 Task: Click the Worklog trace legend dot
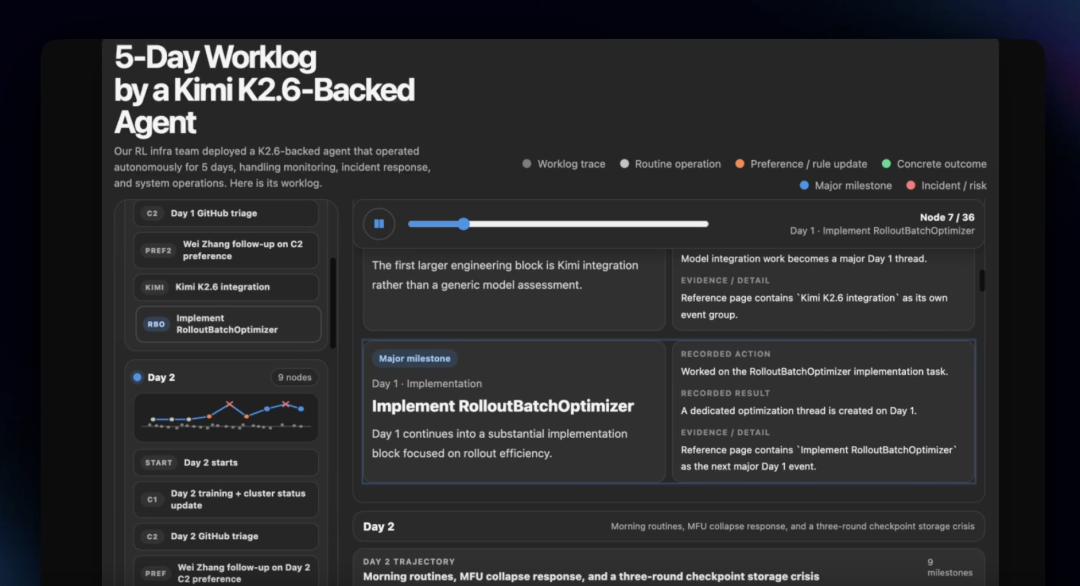point(527,164)
